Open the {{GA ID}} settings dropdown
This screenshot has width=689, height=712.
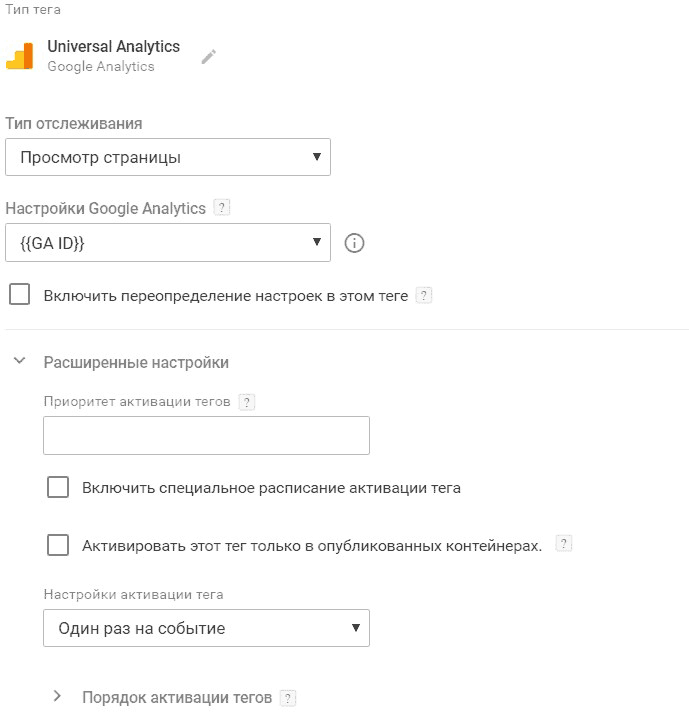(168, 242)
